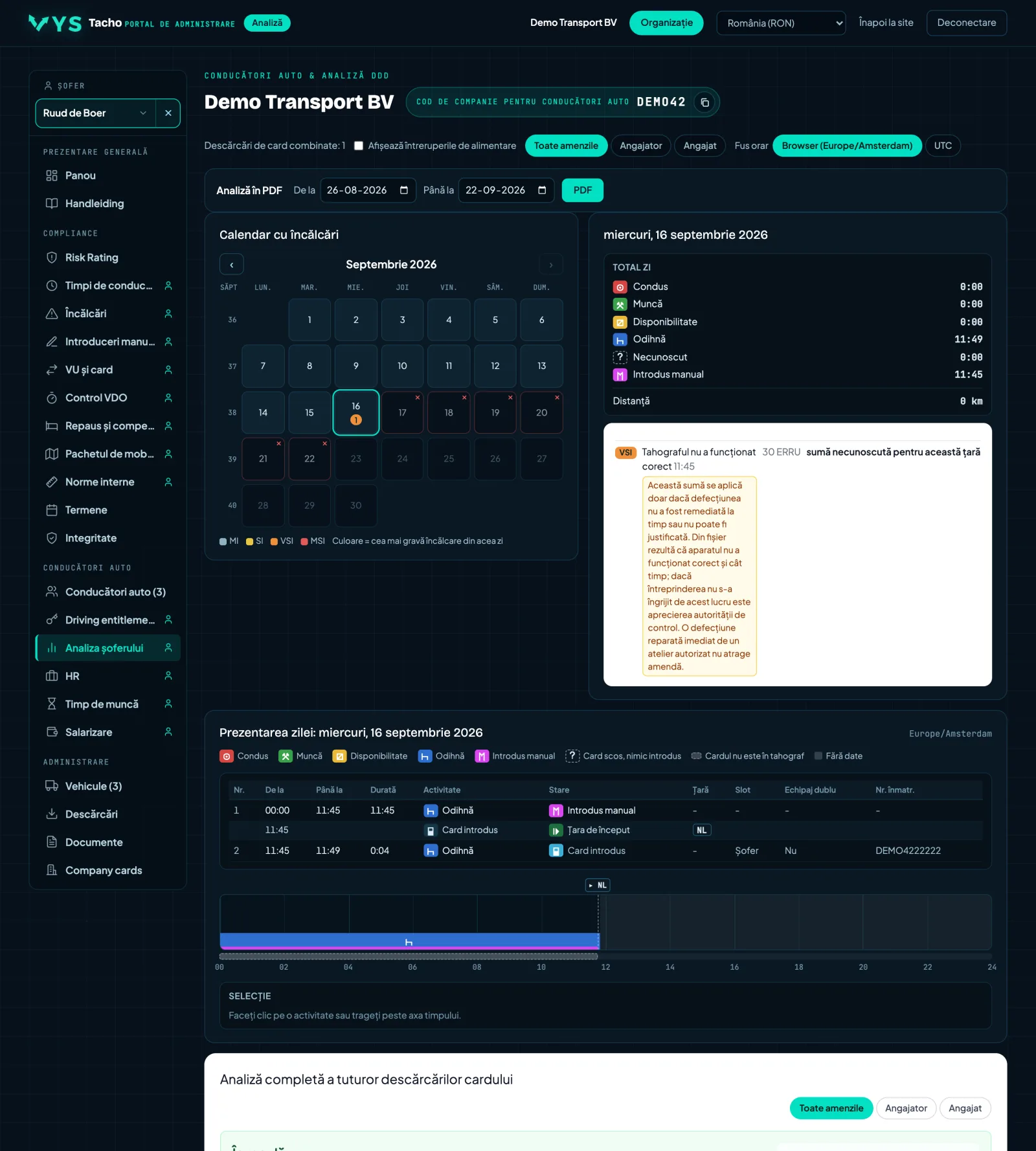The height and width of the screenshot is (1151, 1036).
Task: Open Risk Rating shield icon
Action: [52, 258]
